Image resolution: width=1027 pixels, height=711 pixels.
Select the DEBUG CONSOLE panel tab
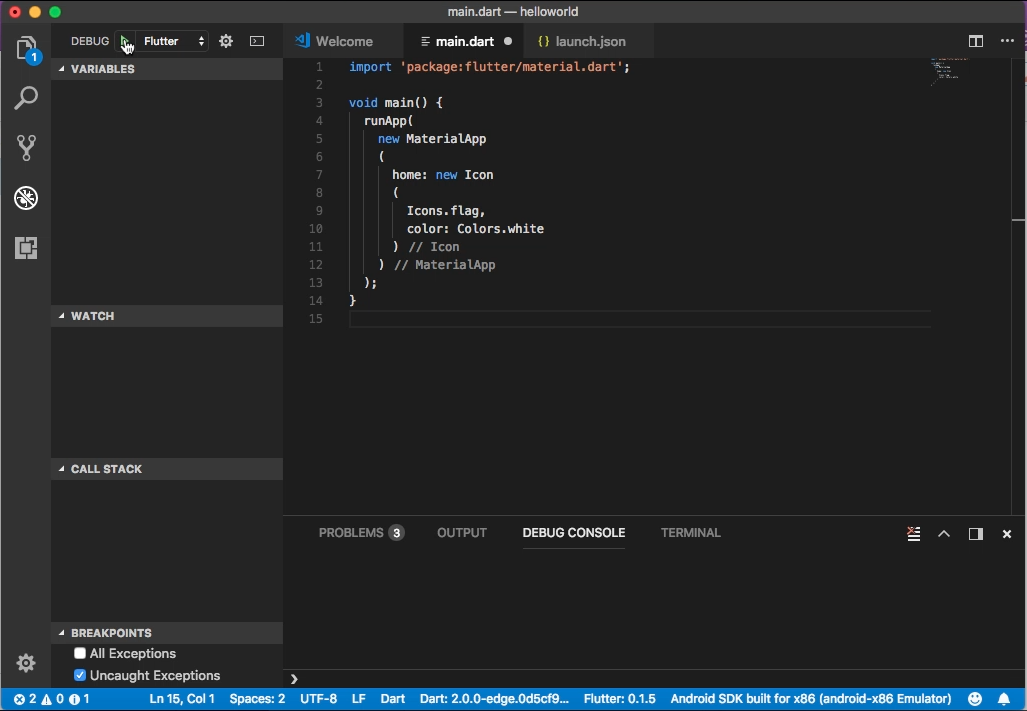click(574, 533)
